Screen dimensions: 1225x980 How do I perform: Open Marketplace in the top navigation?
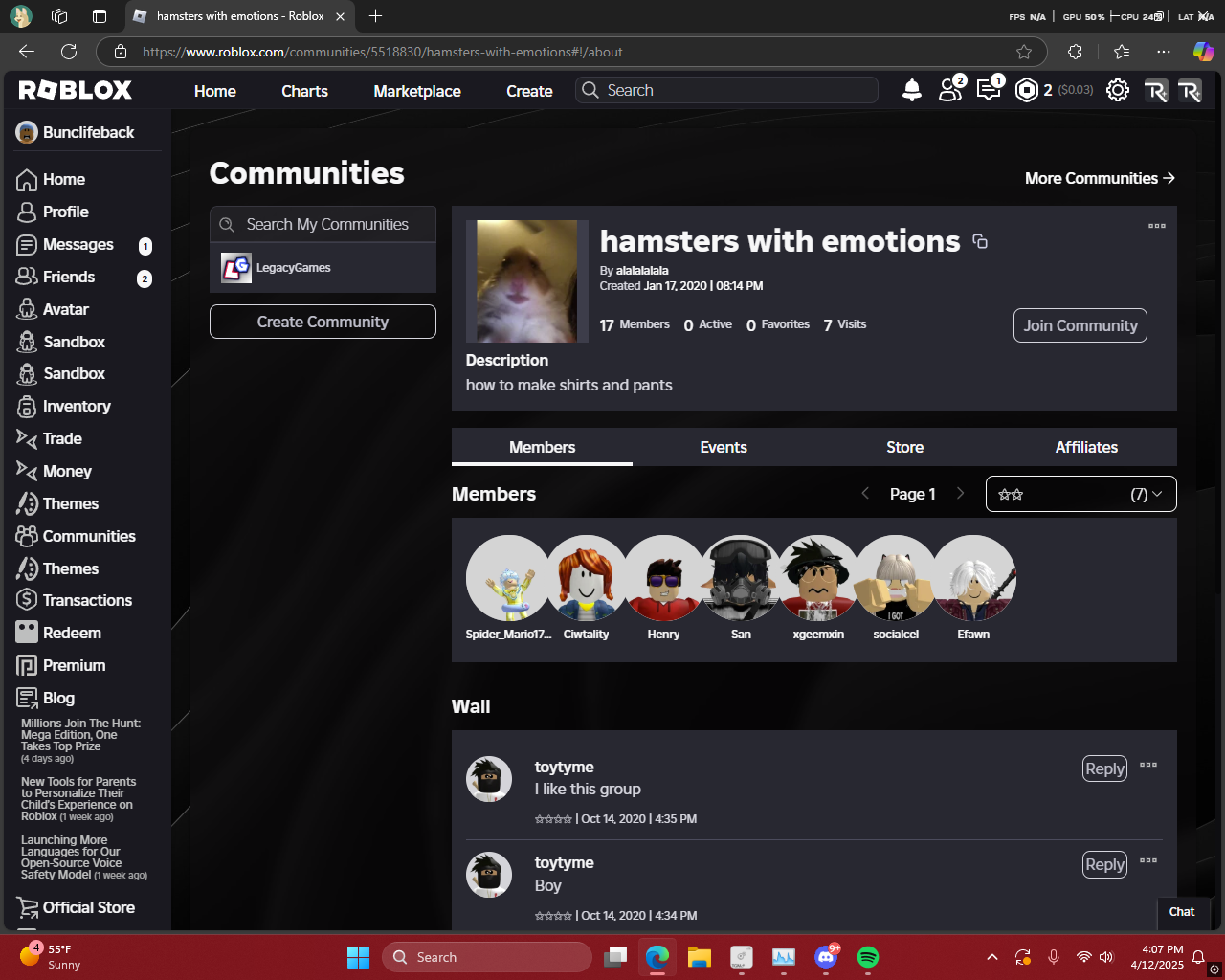coord(417,91)
